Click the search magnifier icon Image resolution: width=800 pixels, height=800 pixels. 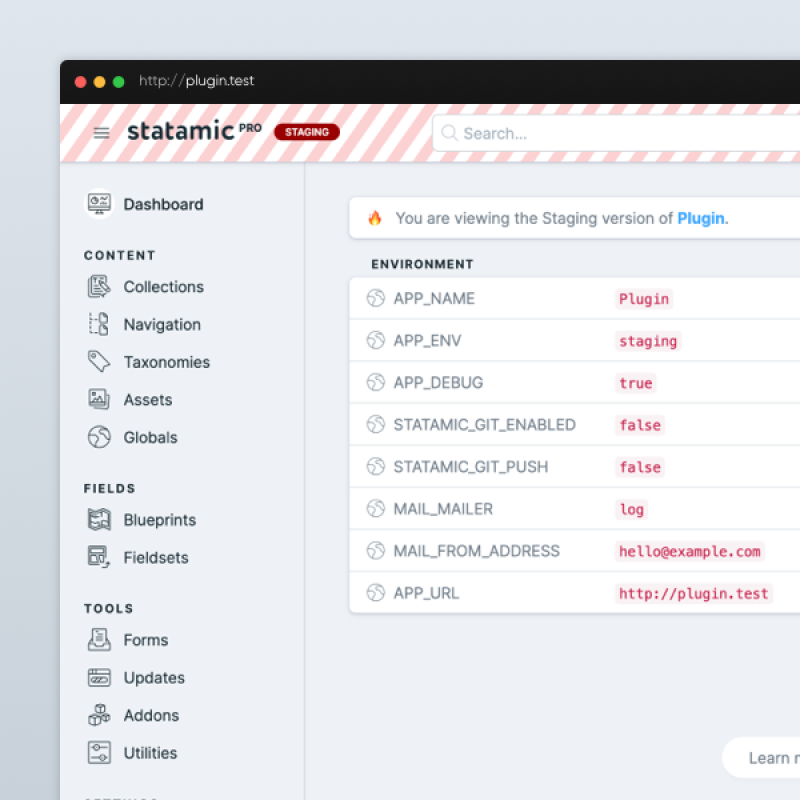click(x=449, y=133)
